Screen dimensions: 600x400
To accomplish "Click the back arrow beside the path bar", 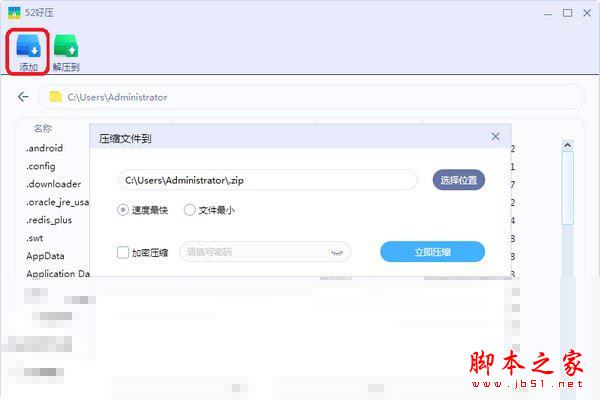I will [23, 97].
